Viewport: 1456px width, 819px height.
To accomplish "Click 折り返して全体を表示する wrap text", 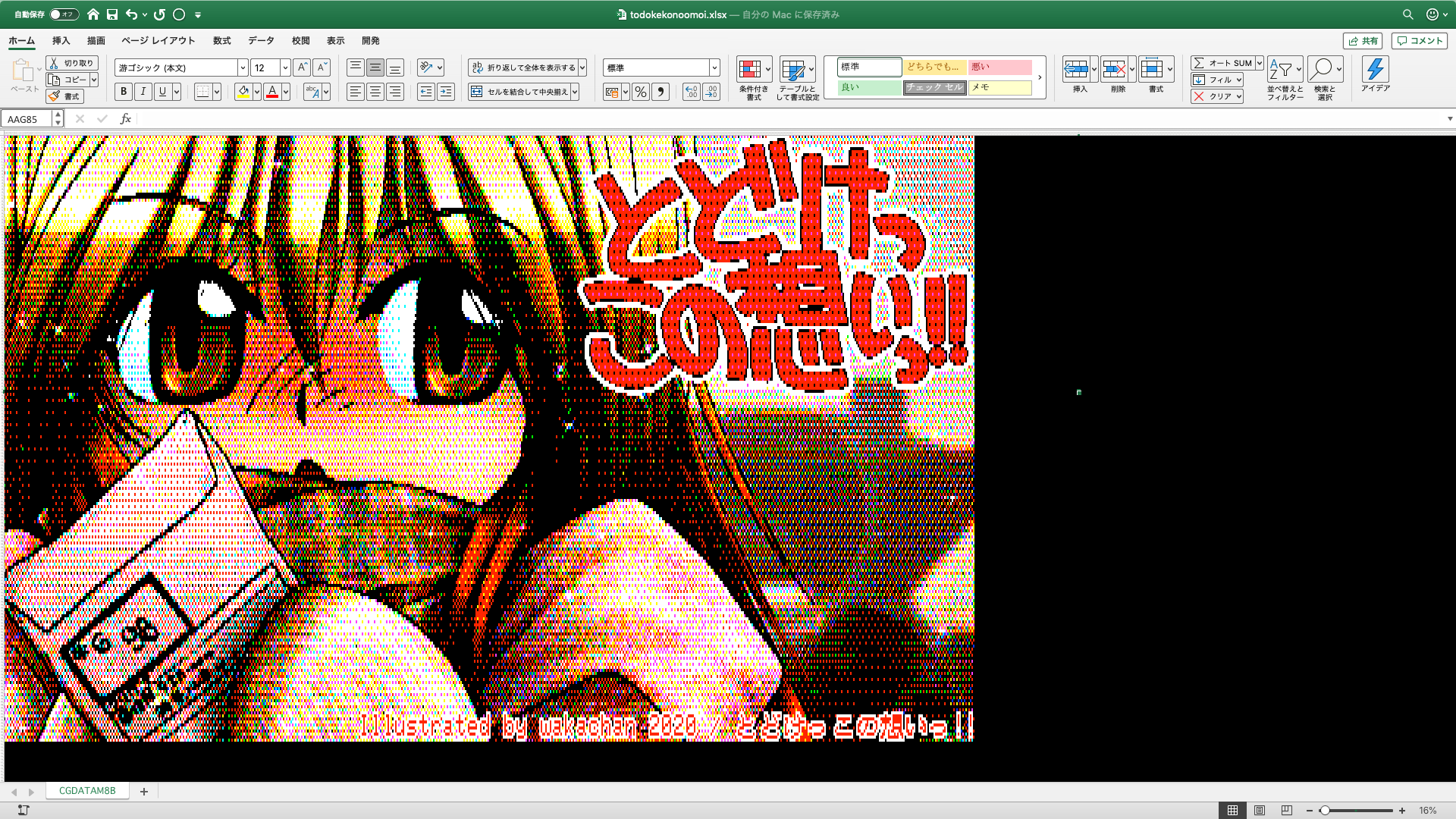I will pos(523,67).
